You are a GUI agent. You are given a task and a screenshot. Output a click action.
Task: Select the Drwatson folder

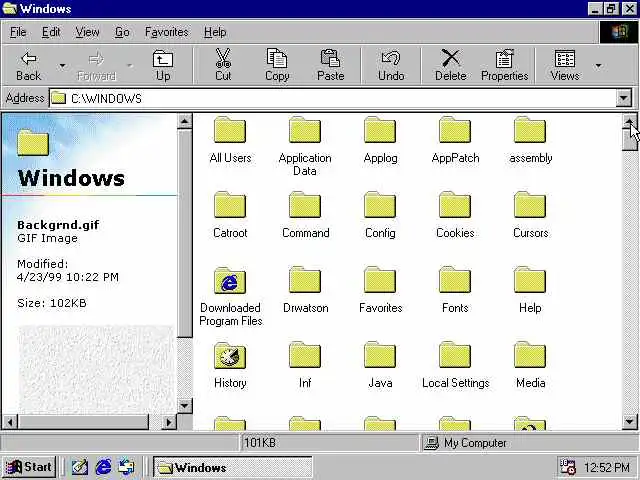click(305, 290)
